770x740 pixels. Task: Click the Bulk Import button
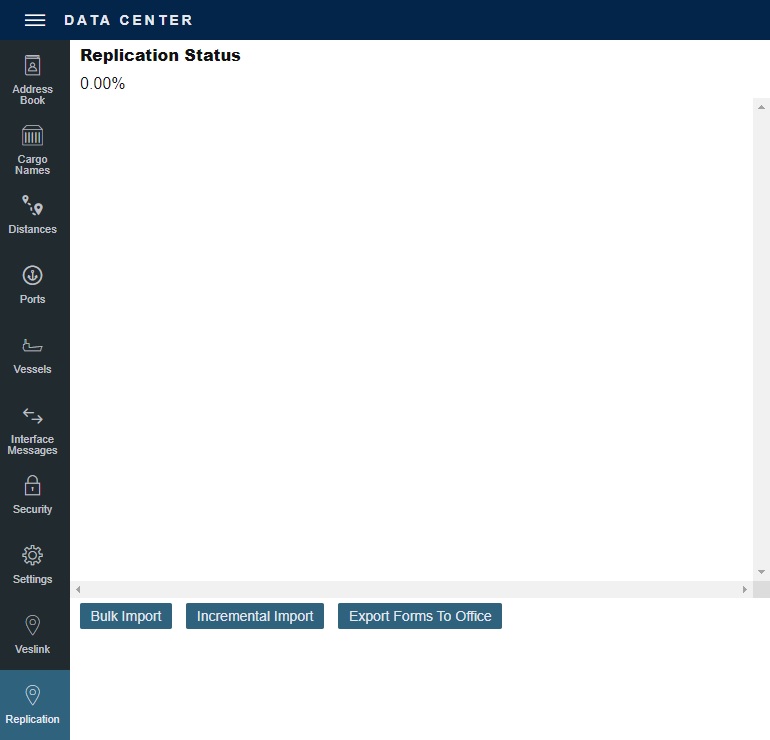(x=126, y=616)
